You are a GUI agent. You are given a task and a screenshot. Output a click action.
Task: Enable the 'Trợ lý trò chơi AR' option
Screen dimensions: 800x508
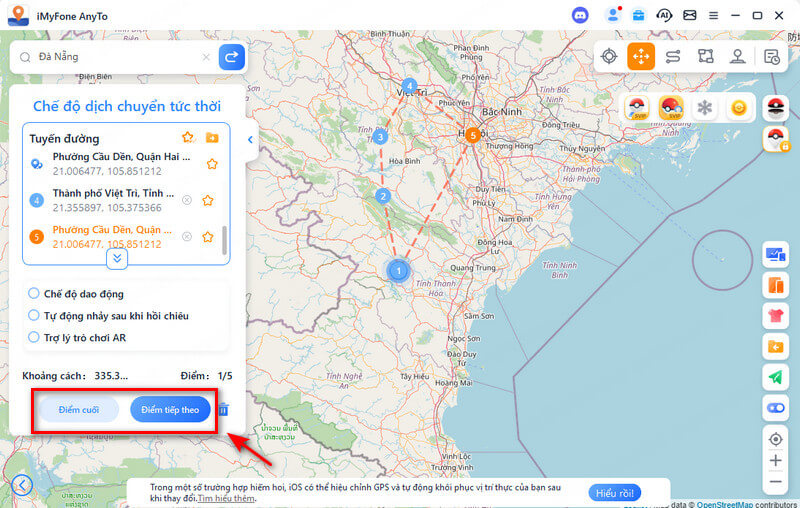pyautogui.click(x=34, y=337)
